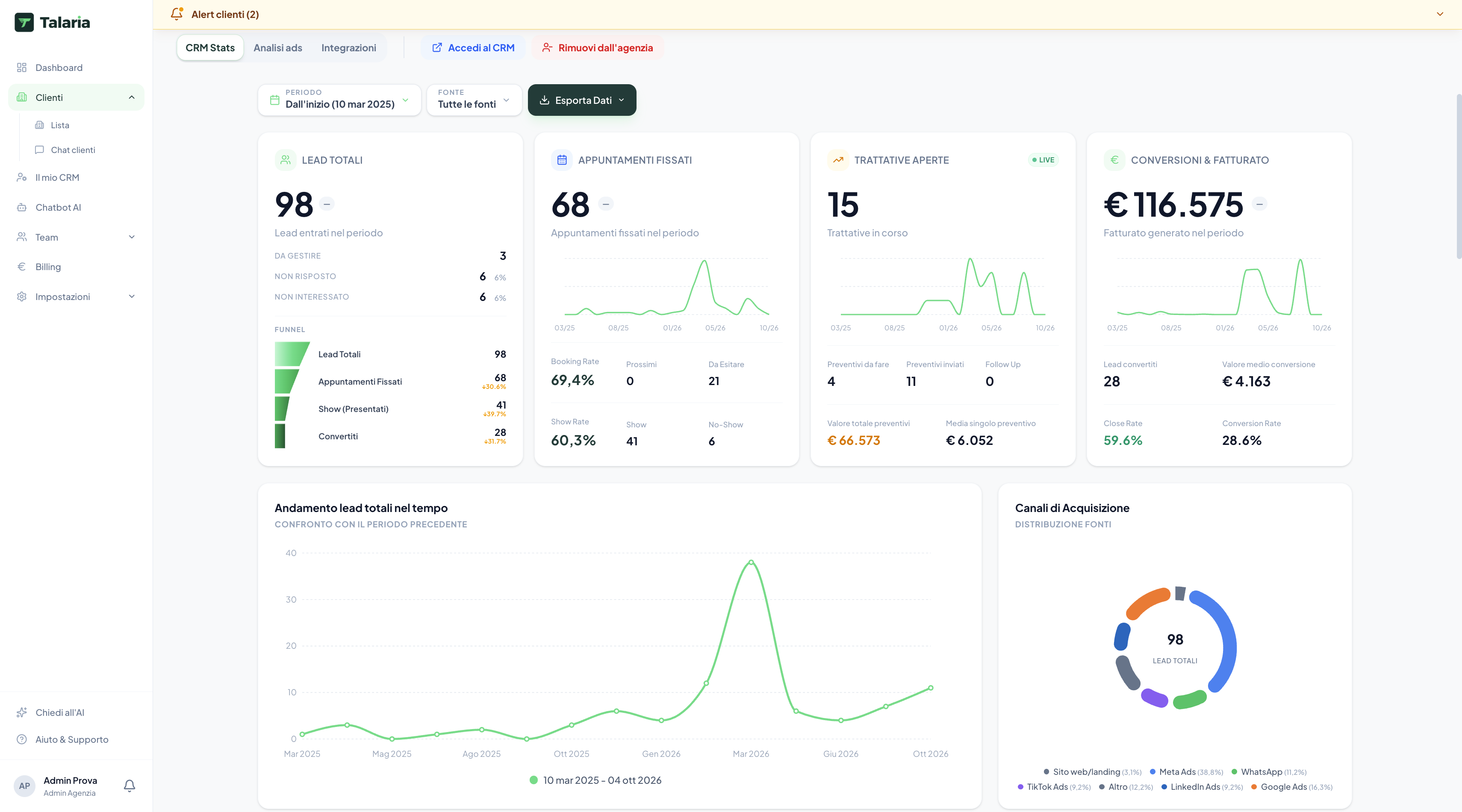
Task: Click the Trattative Aperte trend icon
Action: 838,160
